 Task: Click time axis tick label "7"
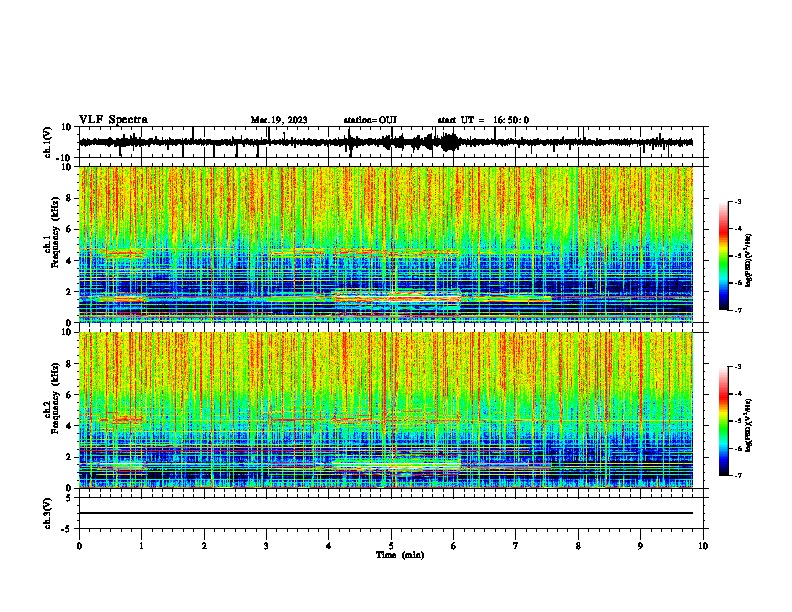[516, 546]
